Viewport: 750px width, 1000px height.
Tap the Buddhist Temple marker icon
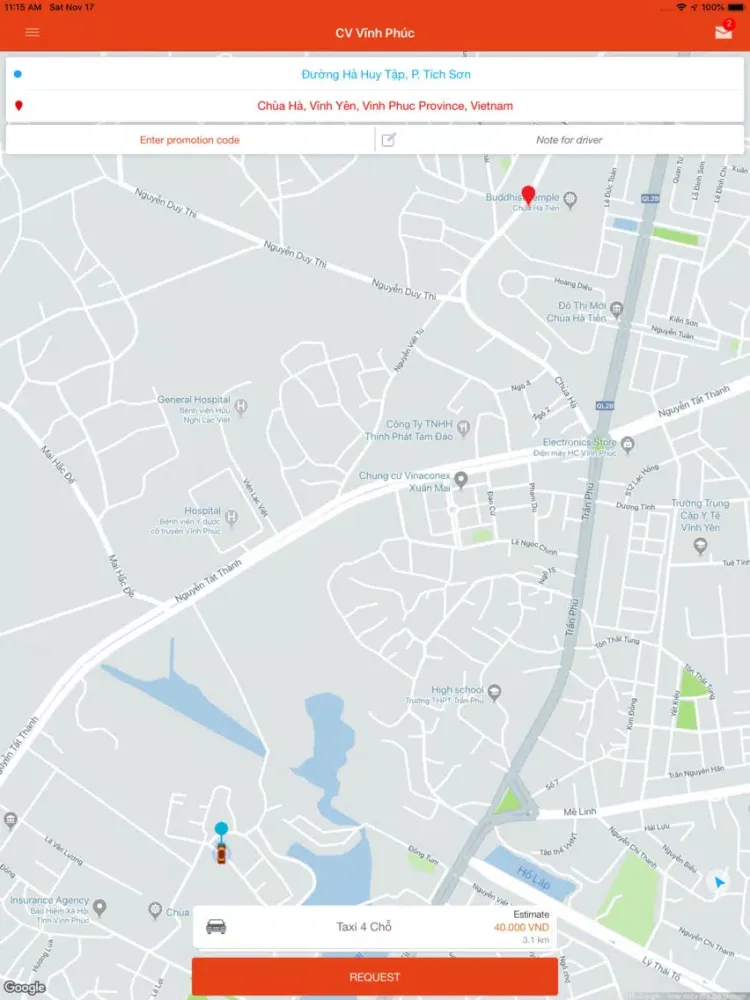click(570, 200)
